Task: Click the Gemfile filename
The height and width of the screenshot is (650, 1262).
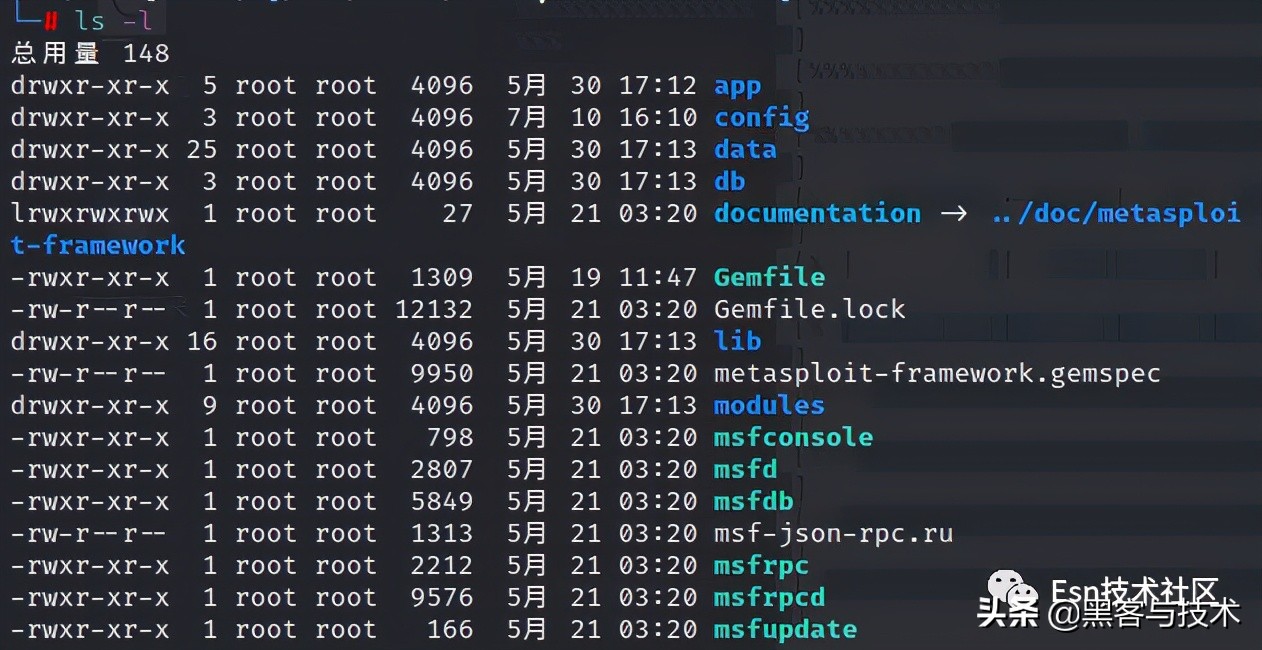Action: point(769,277)
